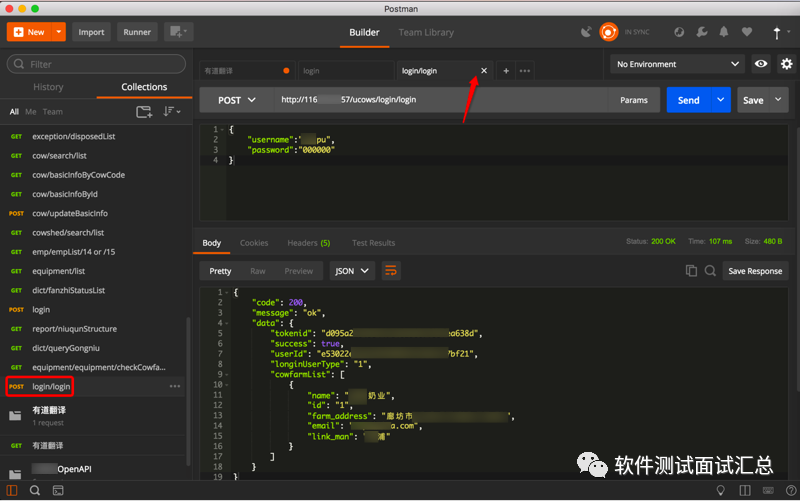Close the login/login tab
800x501 pixels.
(x=484, y=70)
